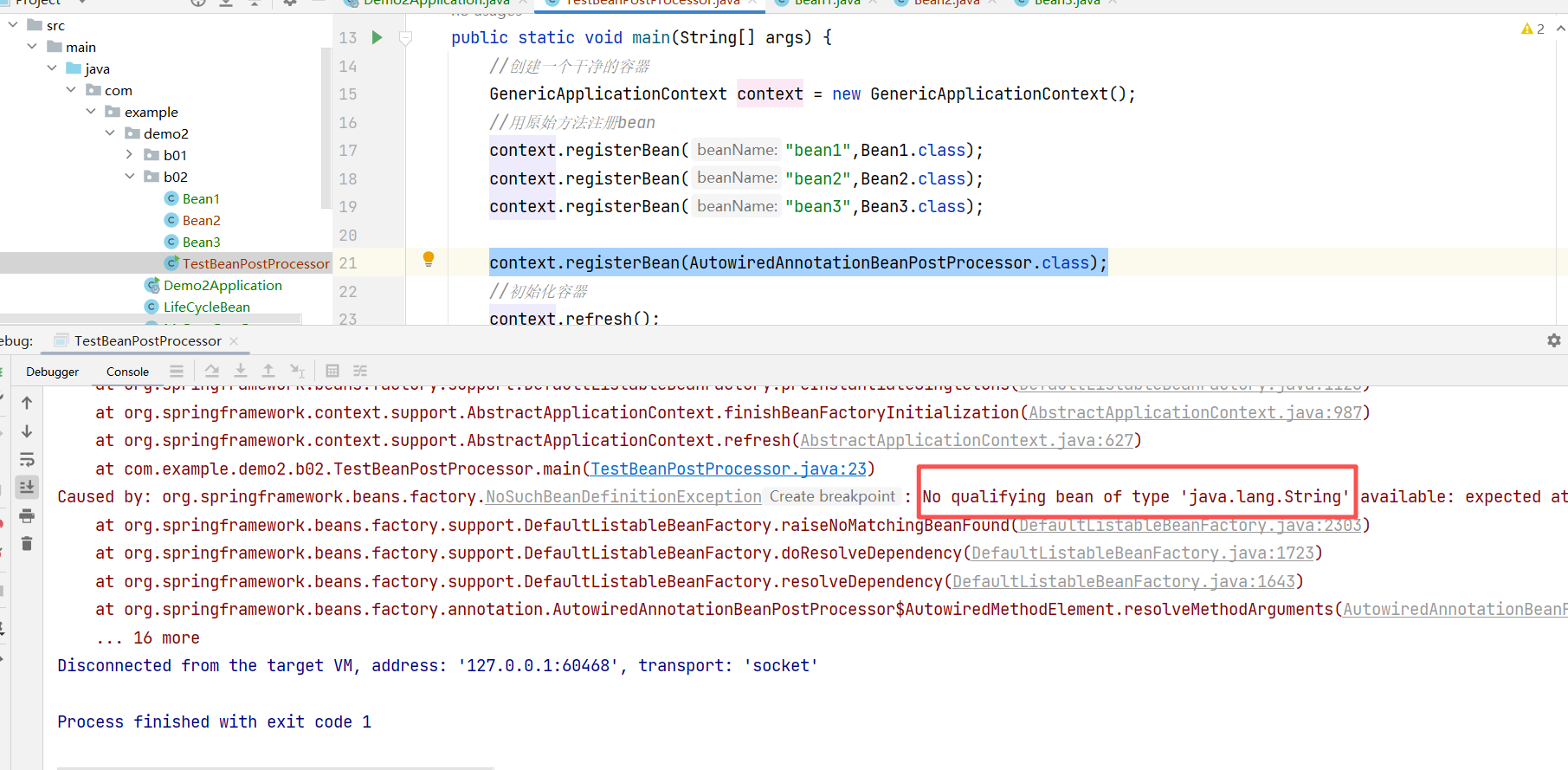Screen dimensions: 1568x770
Task: Open TestBeanPostProcessor.java:23 stack trace link
Action: [x=728, y=469]
